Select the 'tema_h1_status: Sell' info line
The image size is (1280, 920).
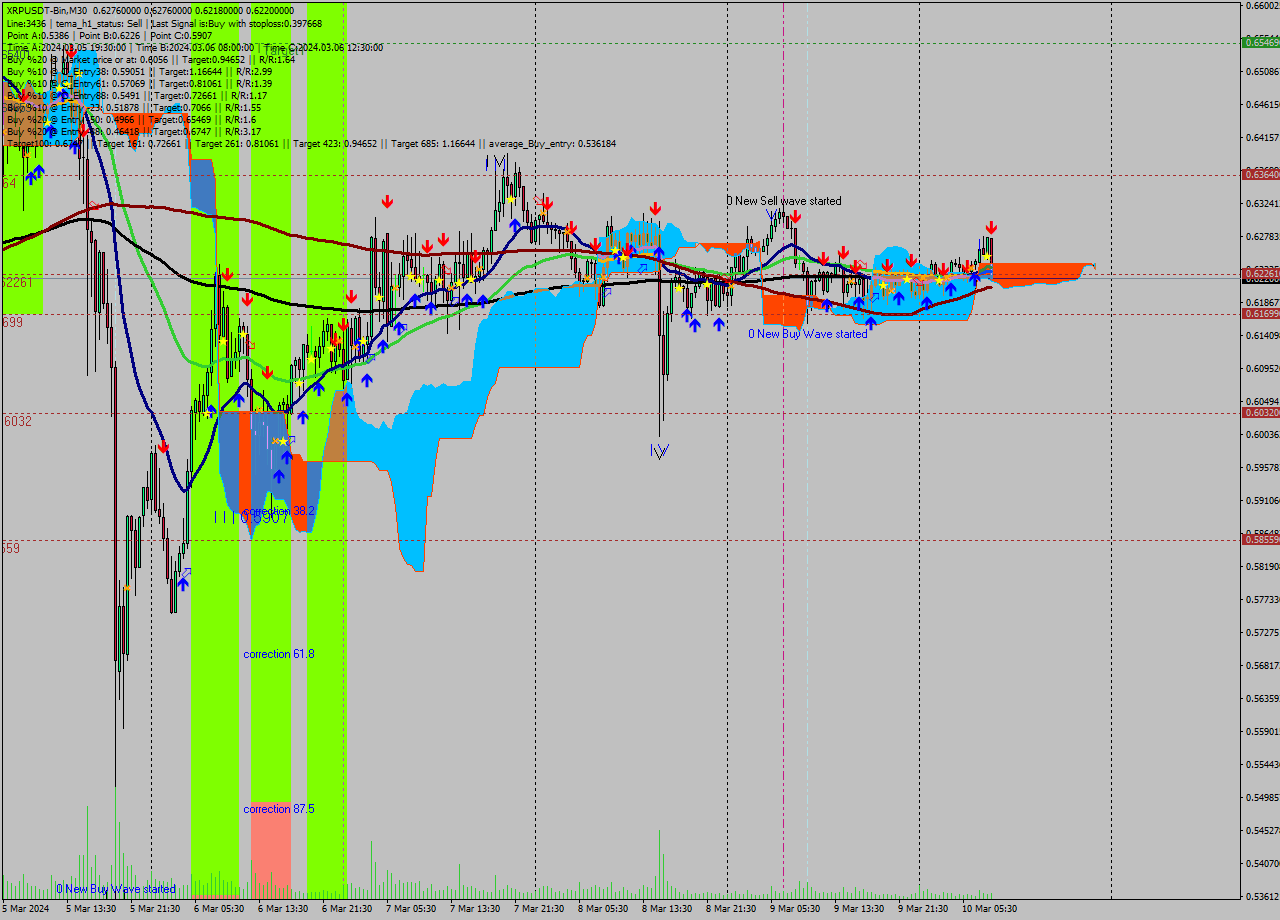pos(98,23)
